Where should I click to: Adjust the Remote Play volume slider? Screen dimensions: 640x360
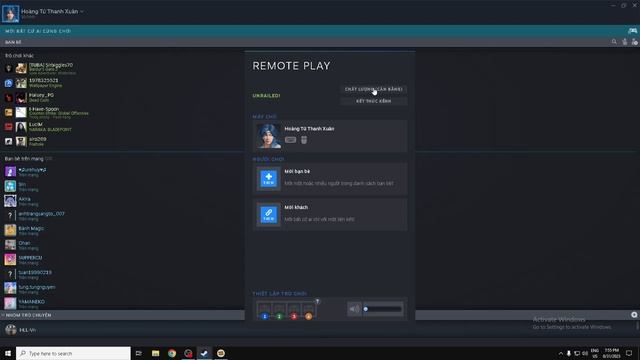[x=383, y=309]
